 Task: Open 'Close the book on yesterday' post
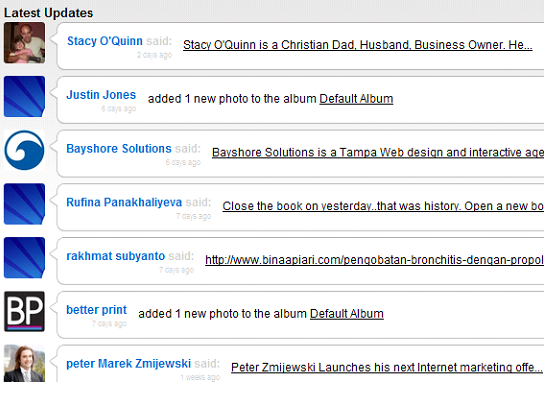(383, 206)
